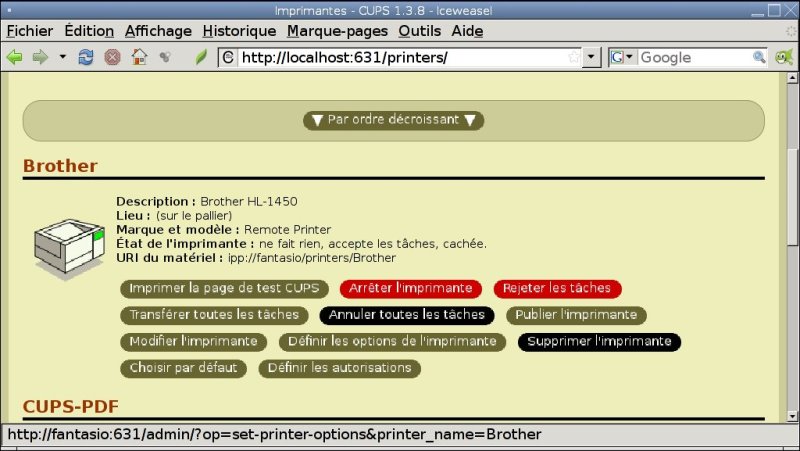800x451 pixels.
Task: Open the Google search engine selector
Action: (x=622, y=57)
